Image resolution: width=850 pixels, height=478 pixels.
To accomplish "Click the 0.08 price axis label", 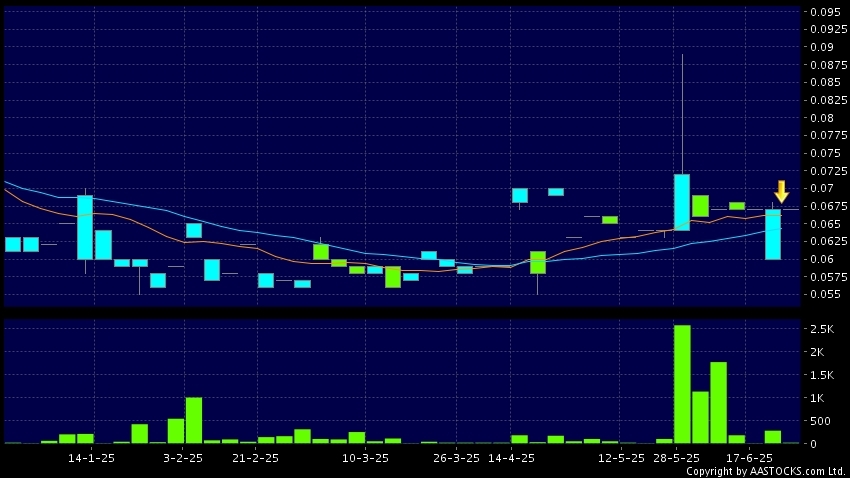I will (x=822, y=118).
